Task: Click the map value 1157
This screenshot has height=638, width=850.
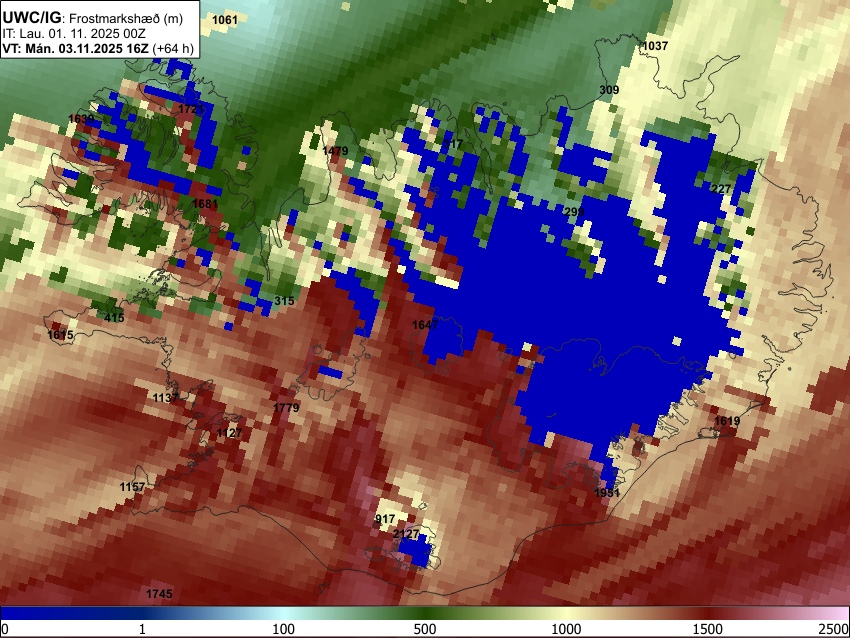Action: pos(132,487)
